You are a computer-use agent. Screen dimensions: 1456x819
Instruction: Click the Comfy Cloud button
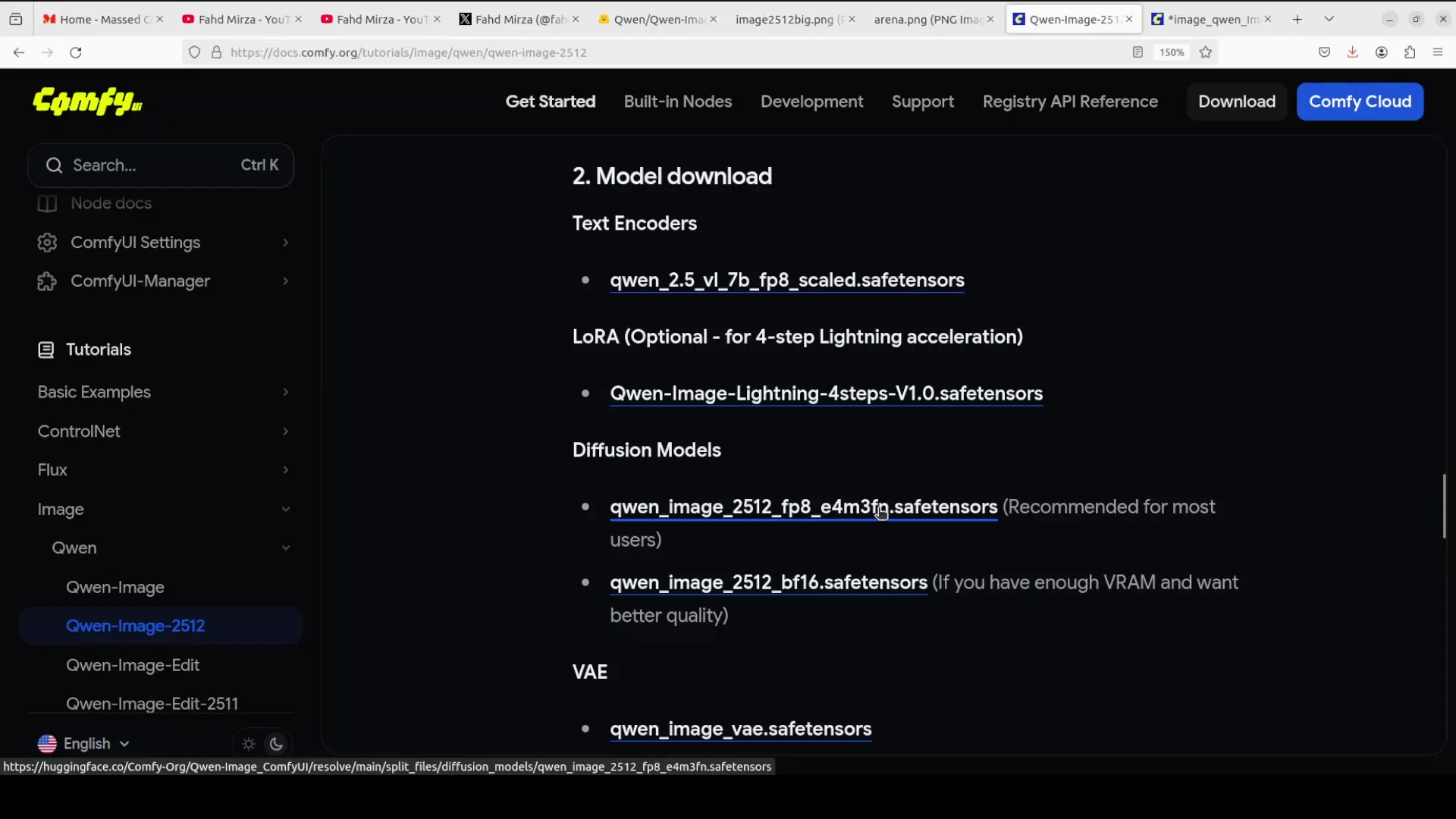[x=1360, y=102]
